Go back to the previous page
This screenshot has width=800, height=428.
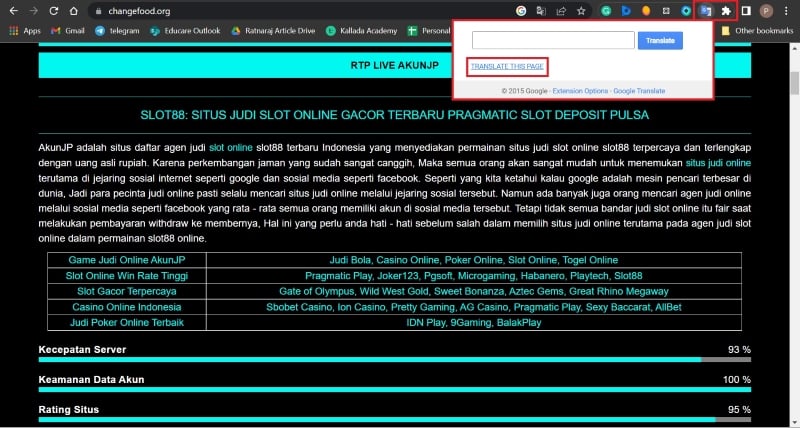coord(14,11)
